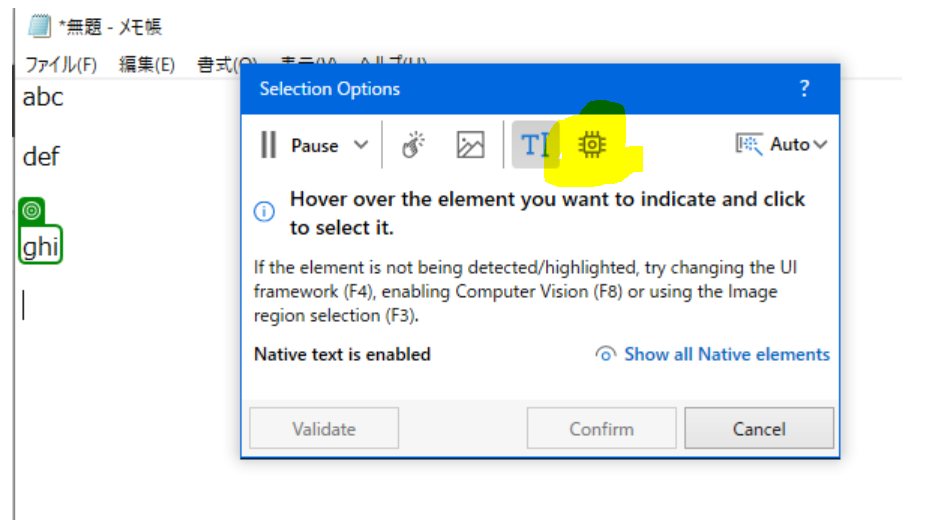
Task: Click the highlighted ghi text element
Action: (40, 246)
